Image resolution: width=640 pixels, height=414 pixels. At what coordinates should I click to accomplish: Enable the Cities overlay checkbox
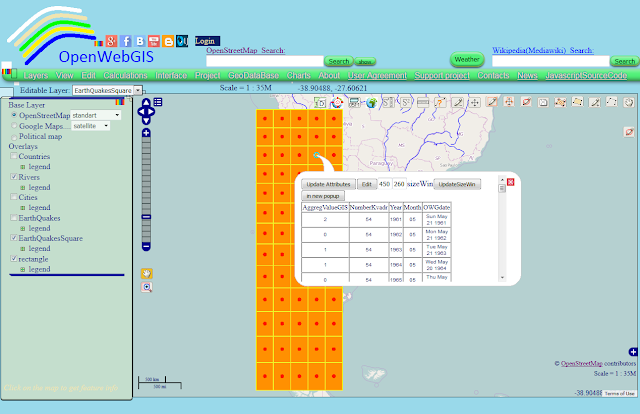point(14,197)
